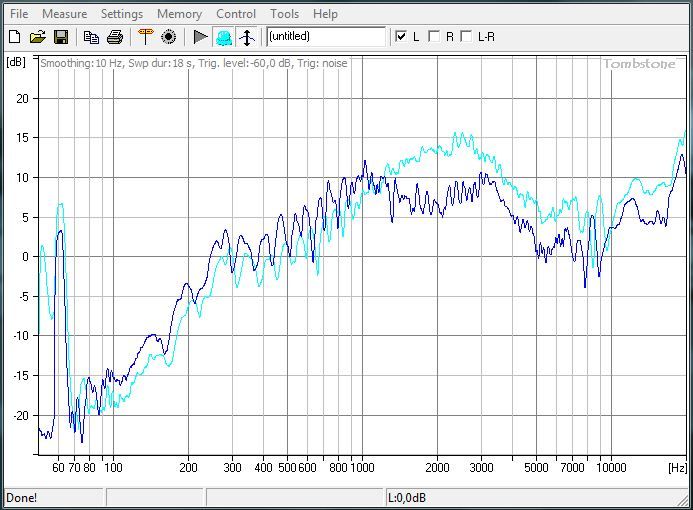Viewport: 693px width, 510px height.
Task: Uncheck the L channel checkbox
Action: [x=402, y=37]
